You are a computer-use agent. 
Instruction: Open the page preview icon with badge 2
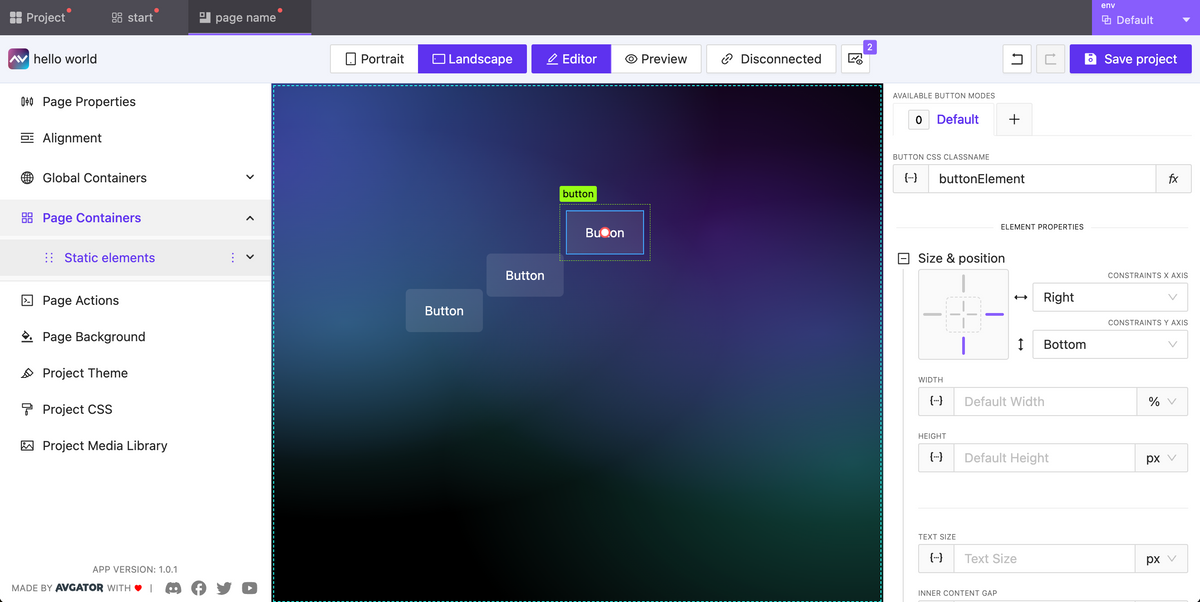tap(855, 59)
